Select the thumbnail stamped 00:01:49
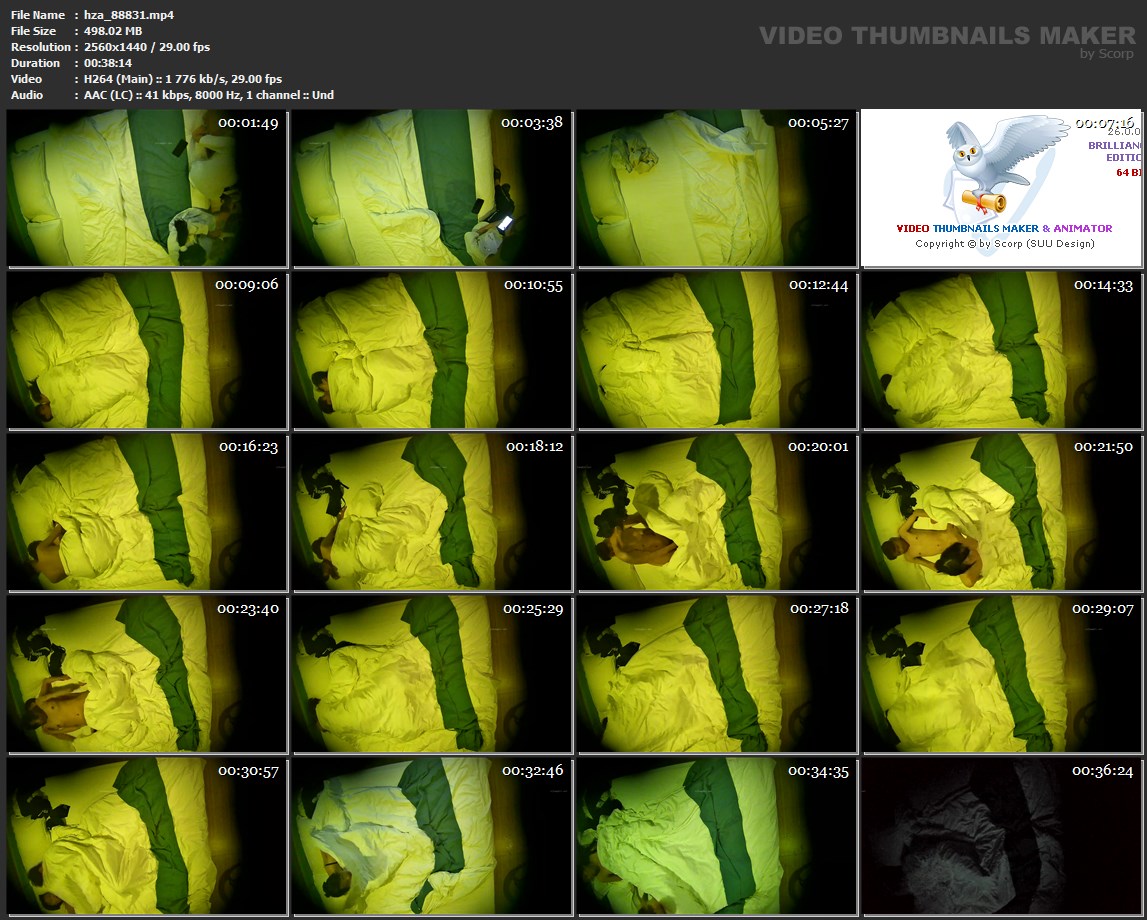This screenshot has height=920, width=1147. tap(146, 188)
